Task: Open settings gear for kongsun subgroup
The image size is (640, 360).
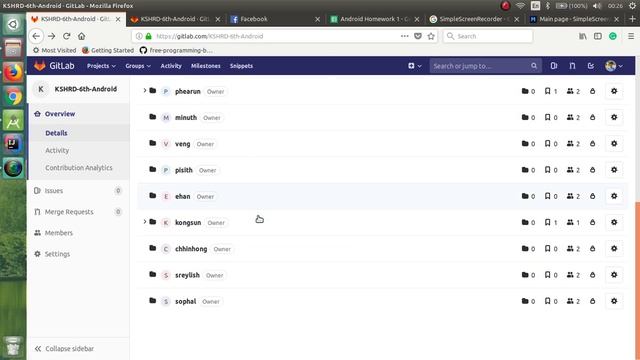Action: click(x=614, y=222)
